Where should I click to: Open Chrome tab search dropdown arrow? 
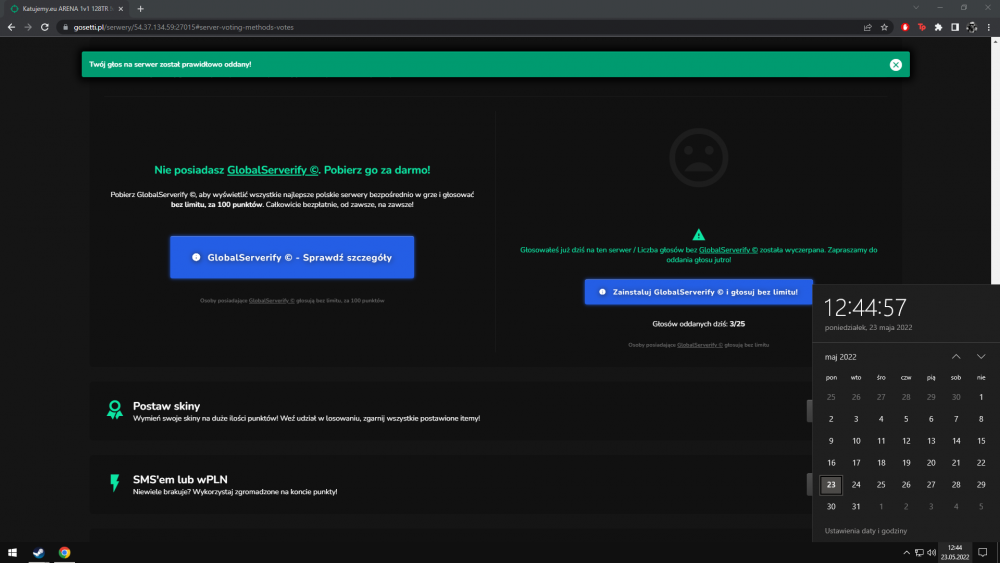click(916, 8)
